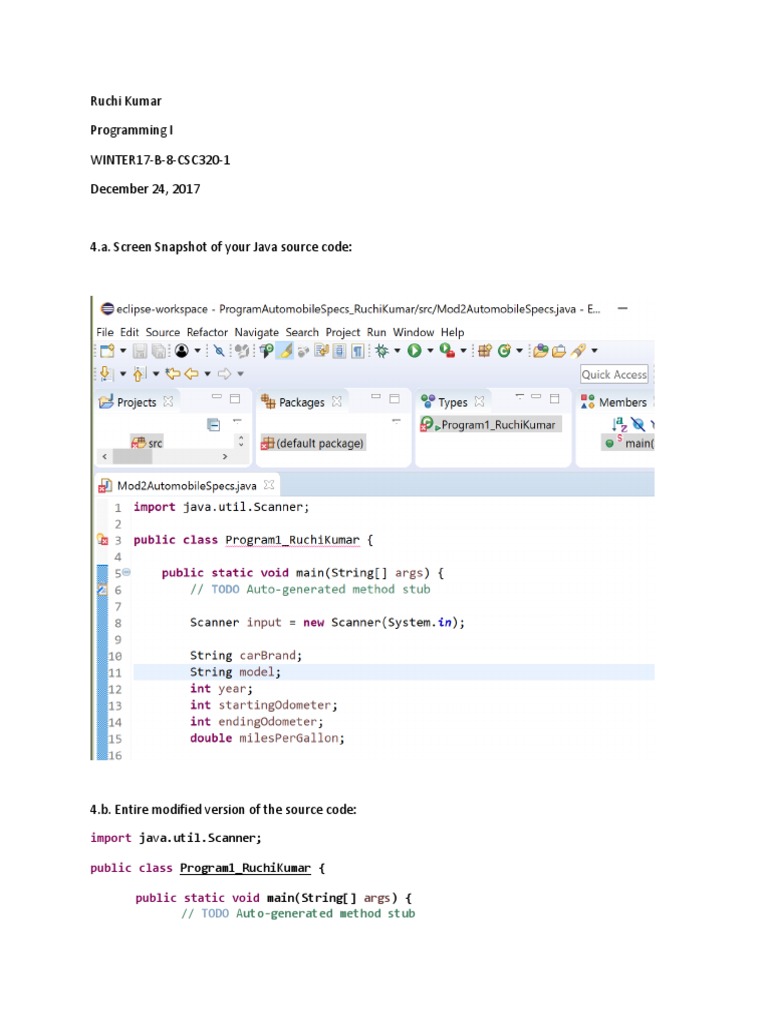The image size is (768, 1024).
Task: Open the dropdown arrow next to Run button
Action: [x=430, y=351]
